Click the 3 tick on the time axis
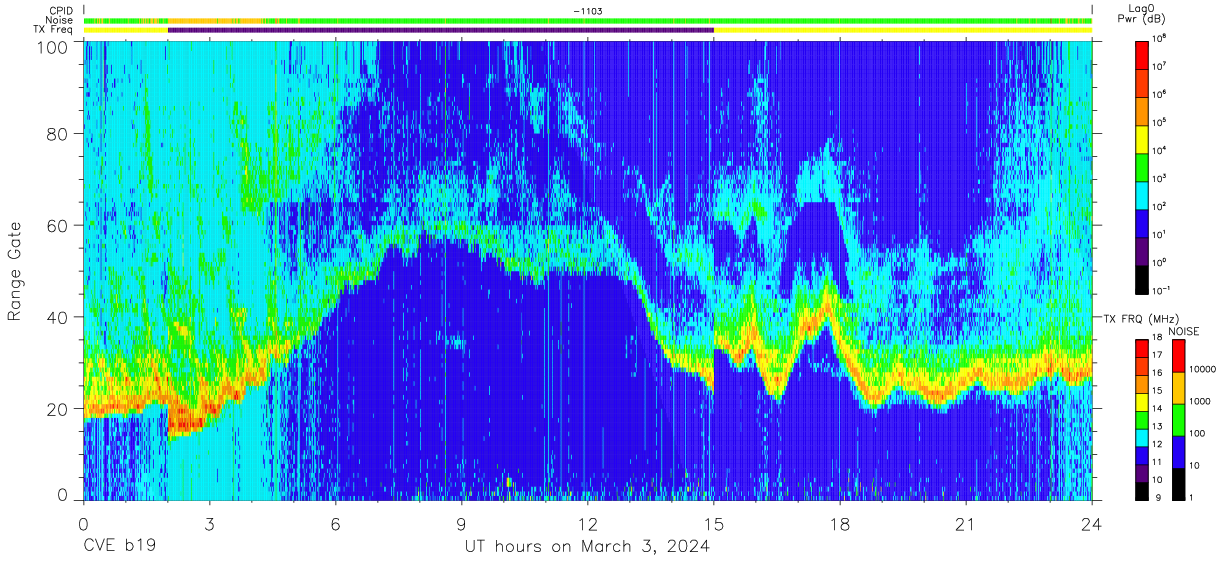This screenshot has width=1228, height=567. tap(209, 524)
